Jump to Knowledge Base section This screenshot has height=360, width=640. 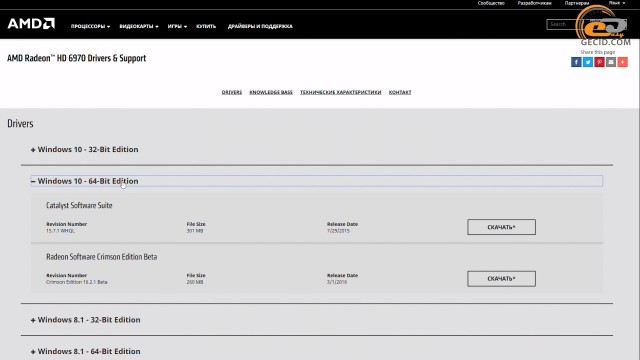point(271,92)
